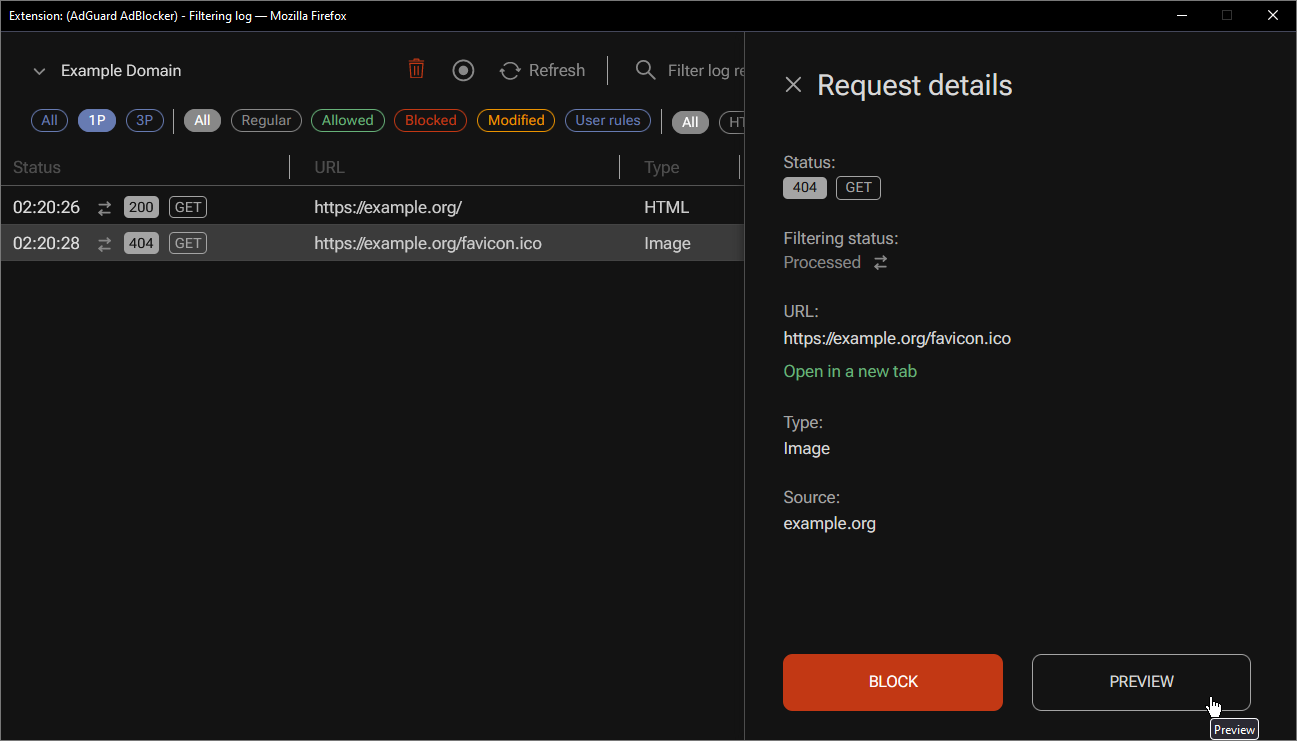Enable the 3P third-party filter
The image size is (1297, 741).
point(144,120)
